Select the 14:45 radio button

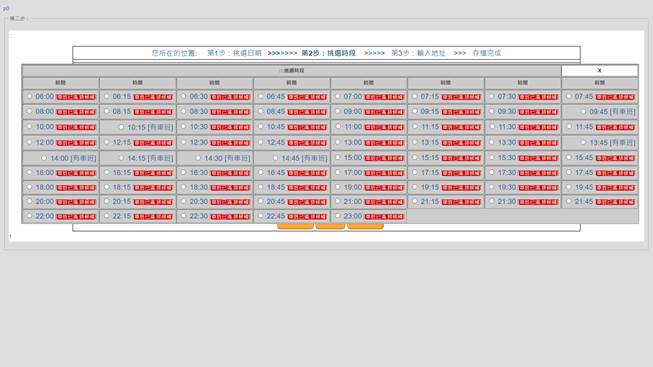[275, 158]
